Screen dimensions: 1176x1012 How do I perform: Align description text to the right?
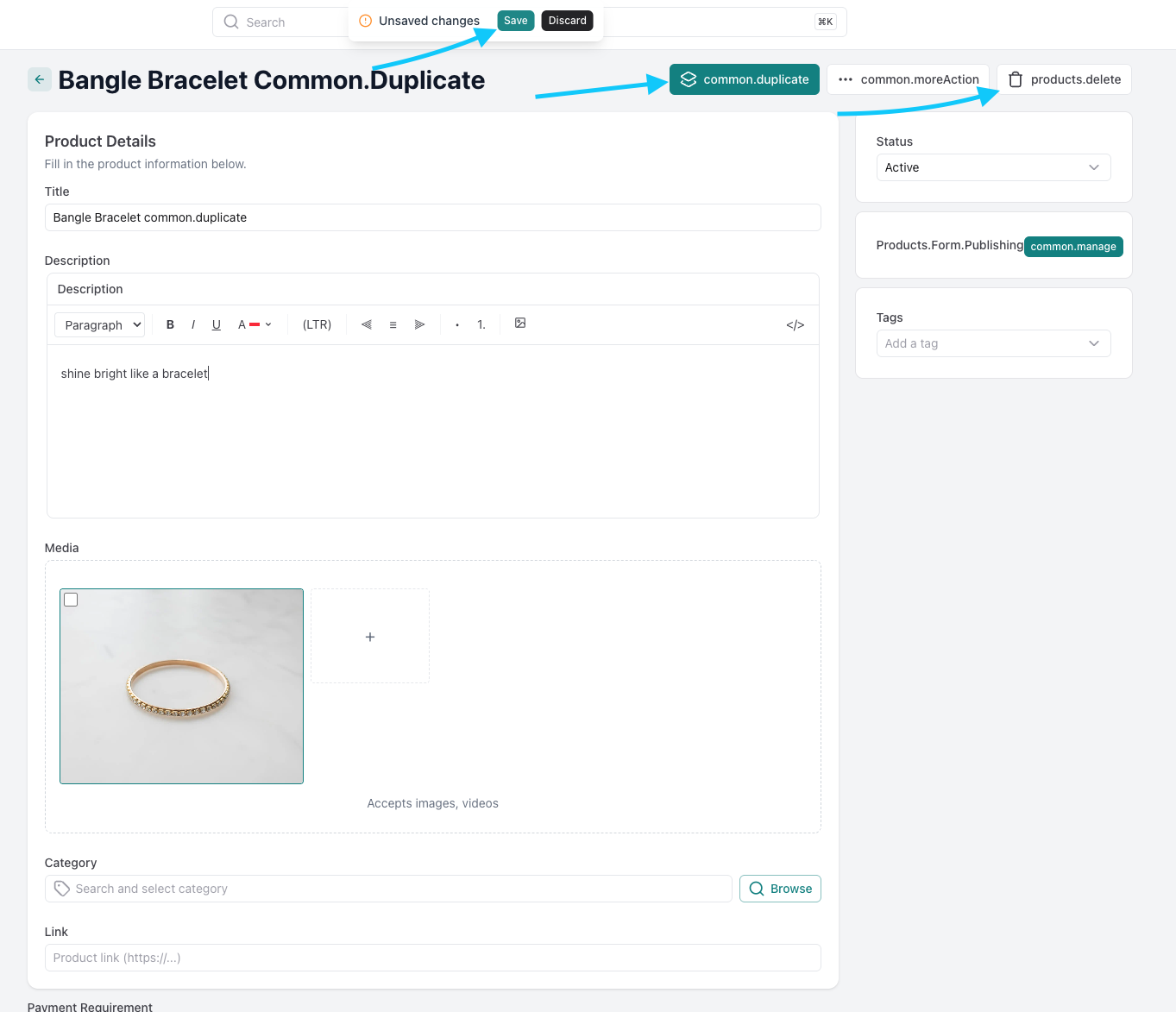click(x=419, y=325)
